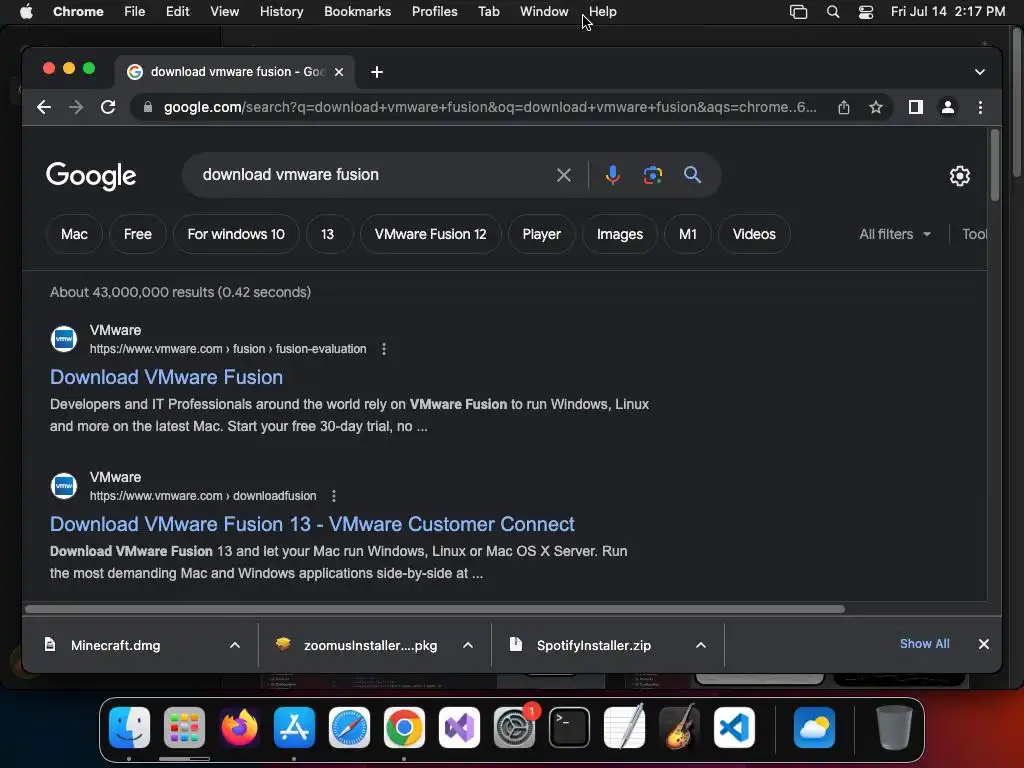This screenshot has height=768, width=1024.
Task: Open VMware Fusion 13 Customer Connect link
Action: (x=312, y=524)
